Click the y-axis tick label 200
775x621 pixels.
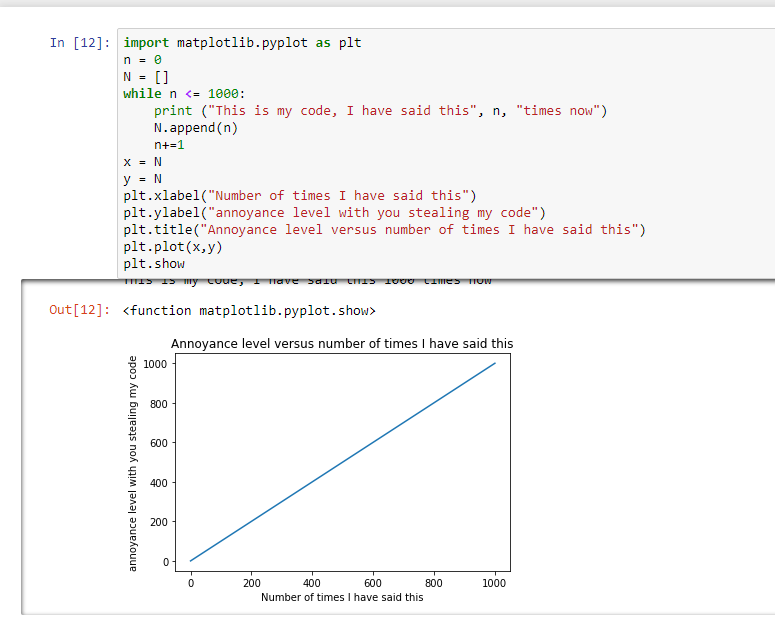click(x=159, y=522)
